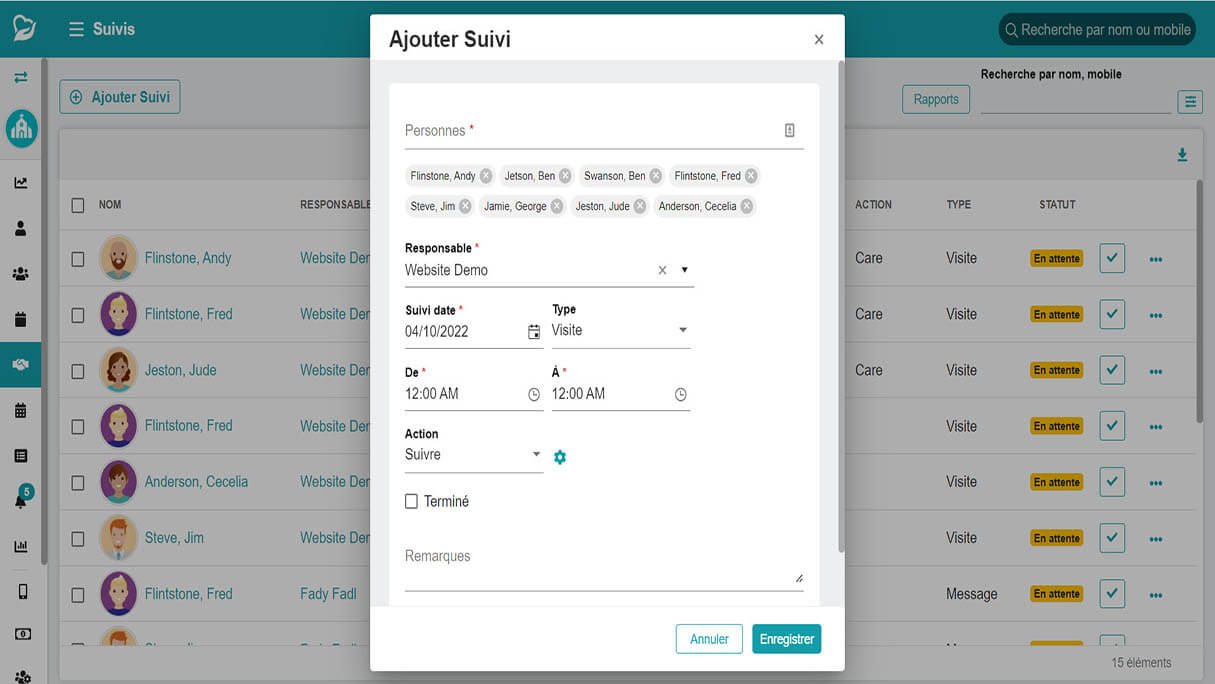The image size is (1215, 684).
Task: Open the single person sidebar icon
Action: (x=21, y=228)
